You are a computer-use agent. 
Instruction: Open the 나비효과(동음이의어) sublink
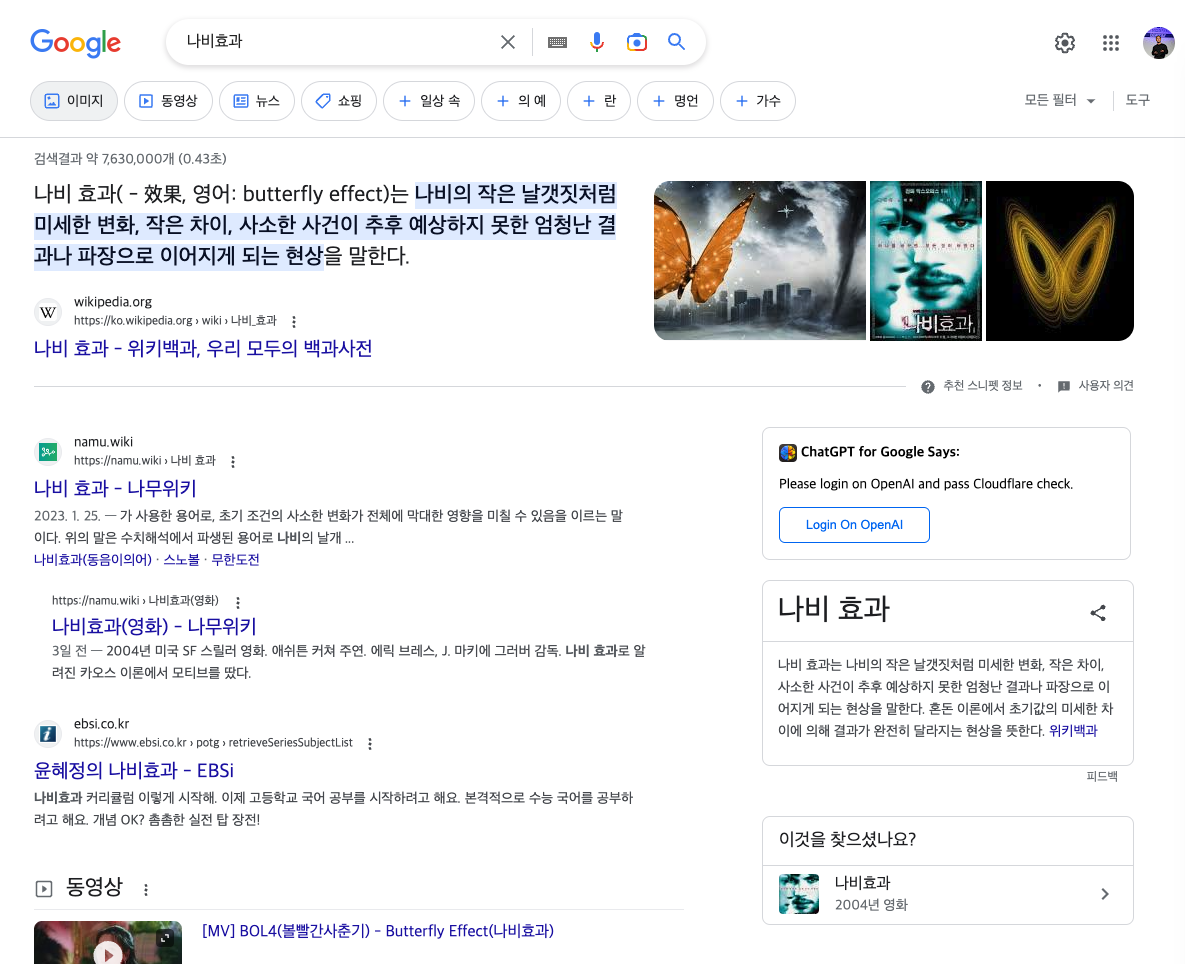click(93, 560)
